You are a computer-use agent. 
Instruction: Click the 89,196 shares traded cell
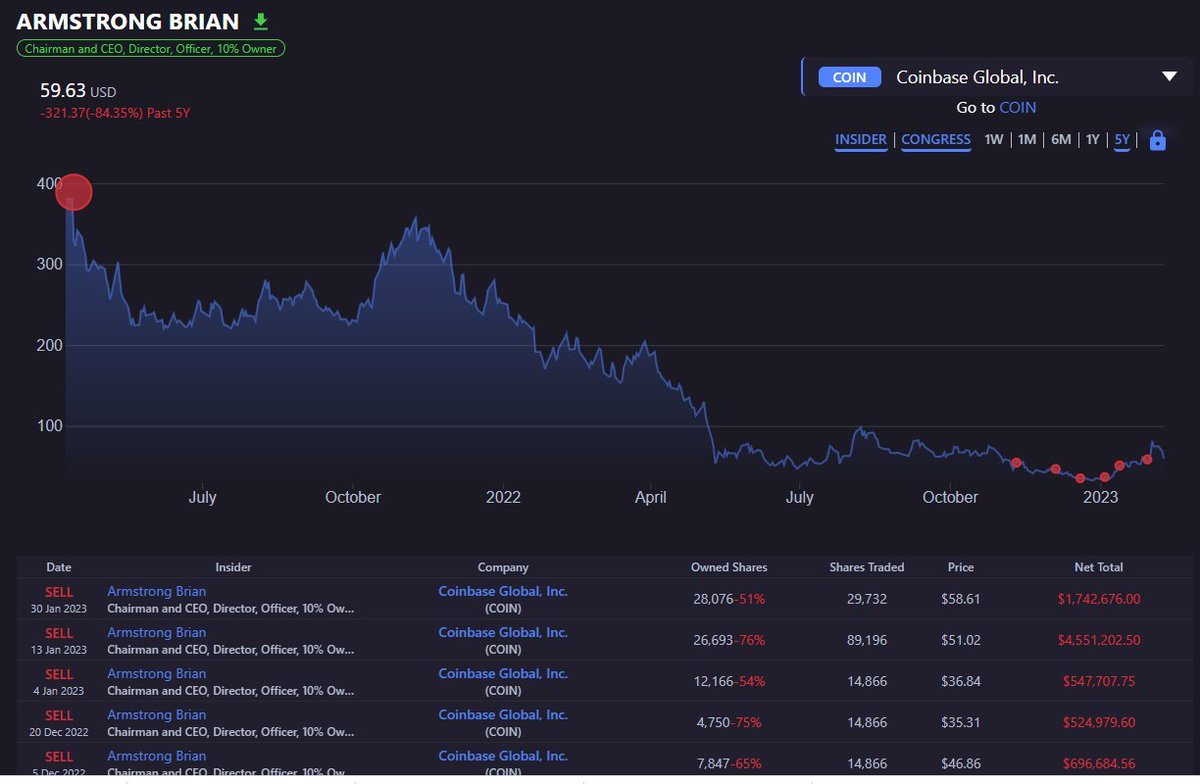867,640
